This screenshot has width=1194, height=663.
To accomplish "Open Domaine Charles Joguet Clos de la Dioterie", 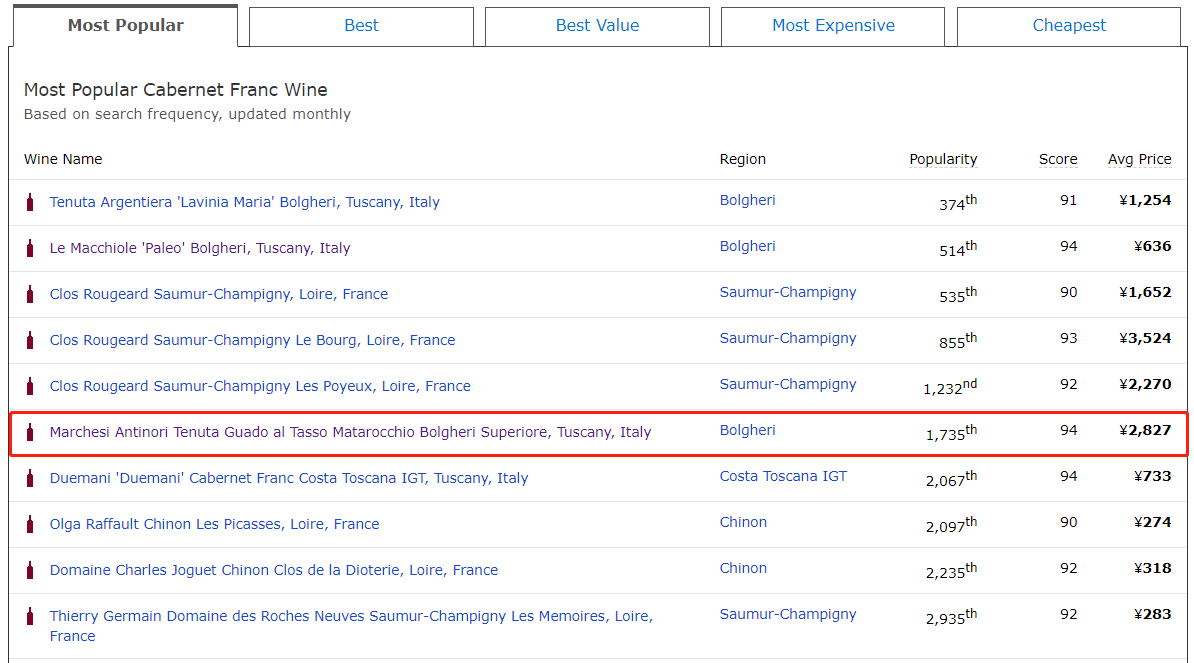I will pyautogui.click(x=273, y=570).
